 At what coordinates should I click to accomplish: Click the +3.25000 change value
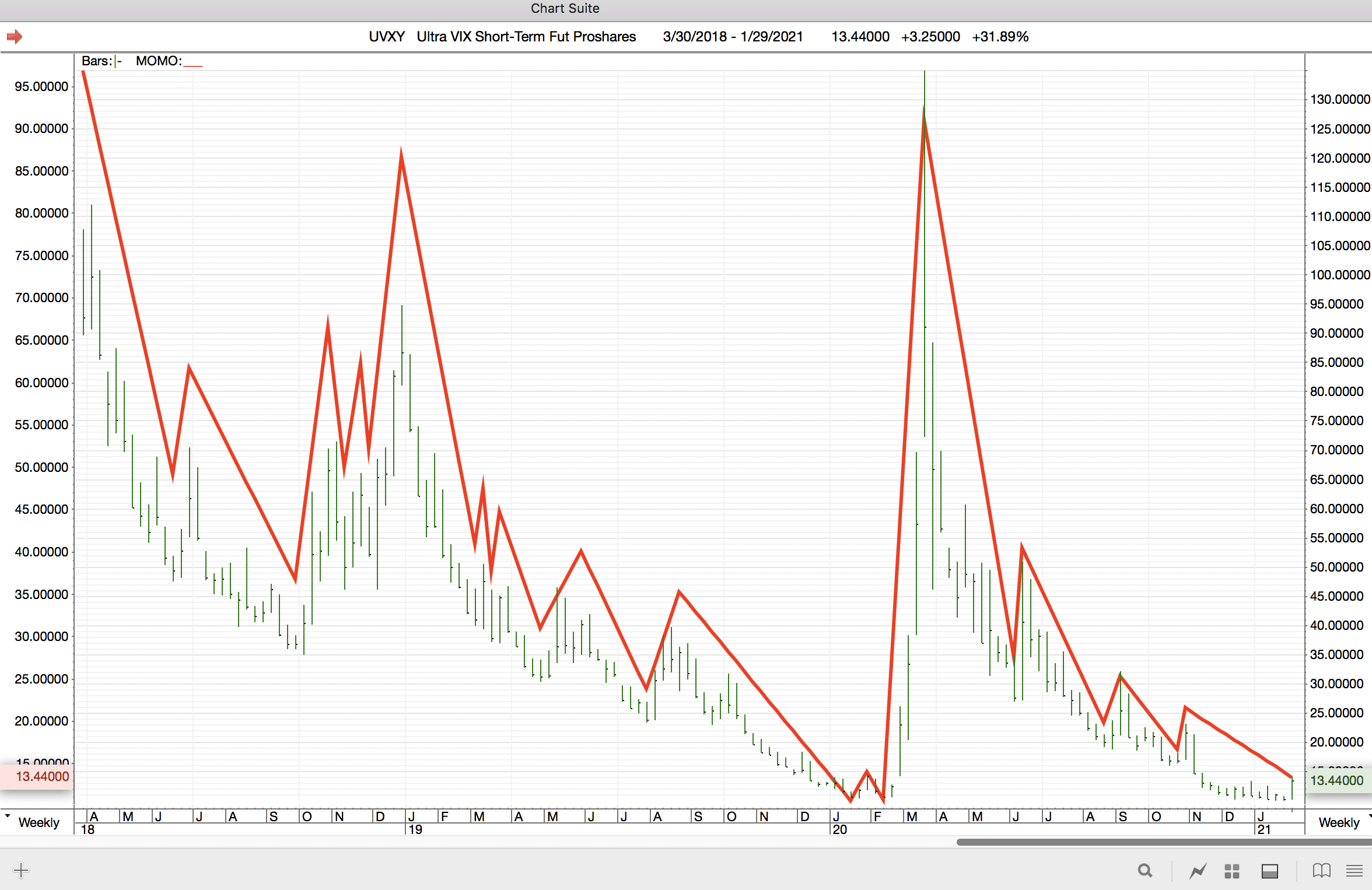[x=930, y=37]
